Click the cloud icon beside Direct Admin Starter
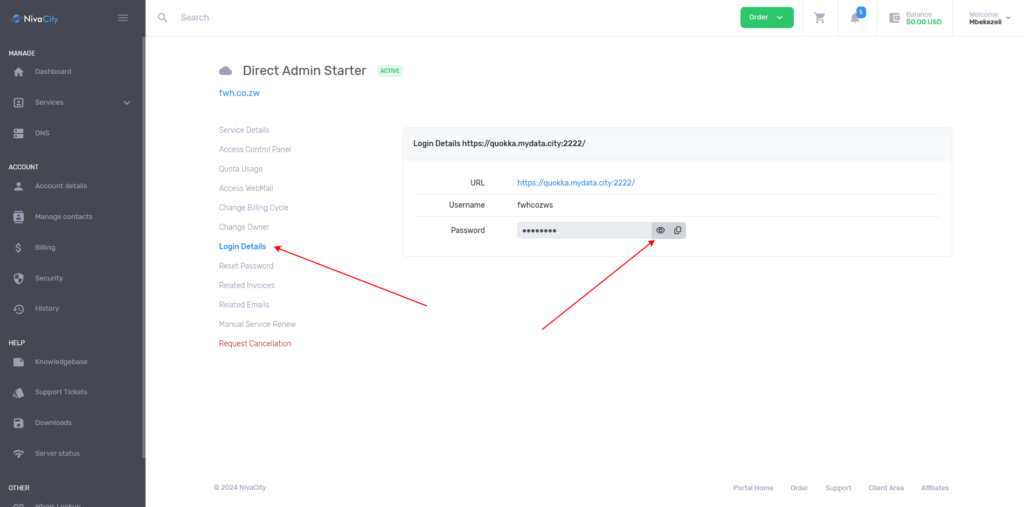Viewport: 1024px width, 507px height. coord(225,71)
